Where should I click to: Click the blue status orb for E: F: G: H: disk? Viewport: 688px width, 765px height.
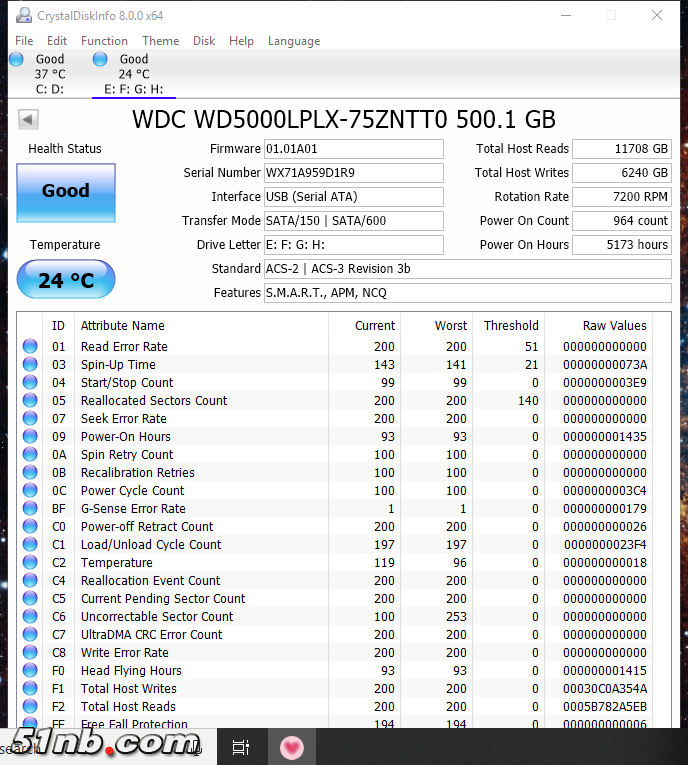(100, 60)
